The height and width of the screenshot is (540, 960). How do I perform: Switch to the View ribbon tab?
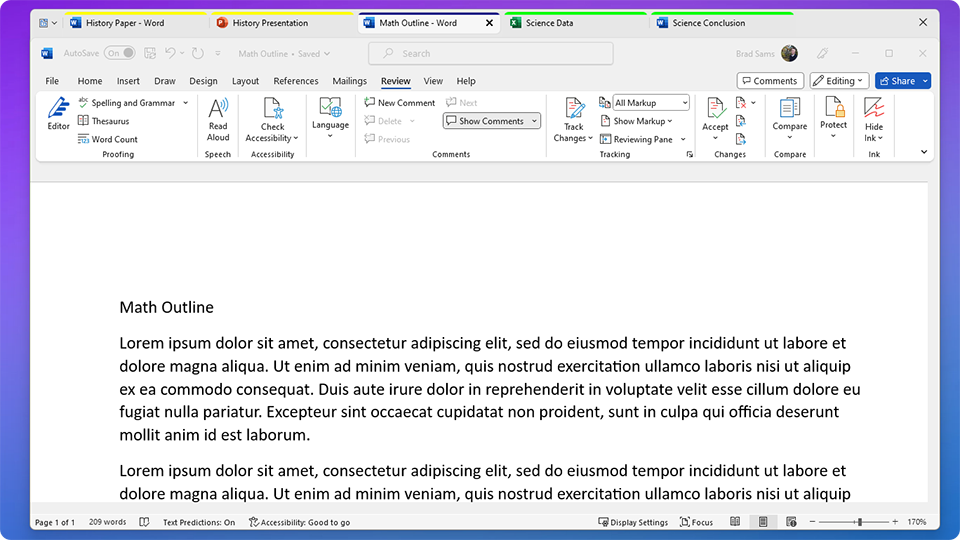coord(433,81)
